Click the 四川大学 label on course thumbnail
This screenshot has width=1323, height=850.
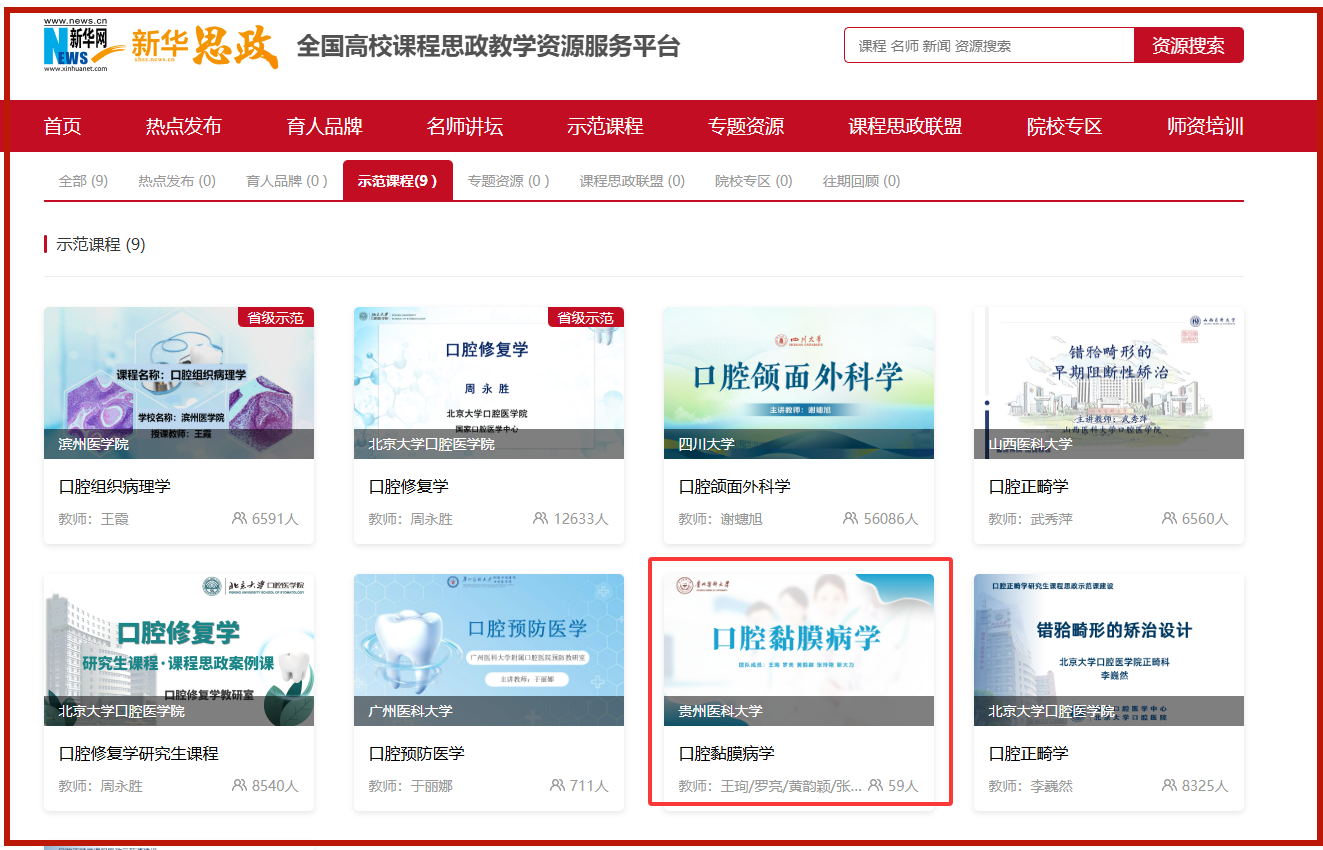pos(706,444)
